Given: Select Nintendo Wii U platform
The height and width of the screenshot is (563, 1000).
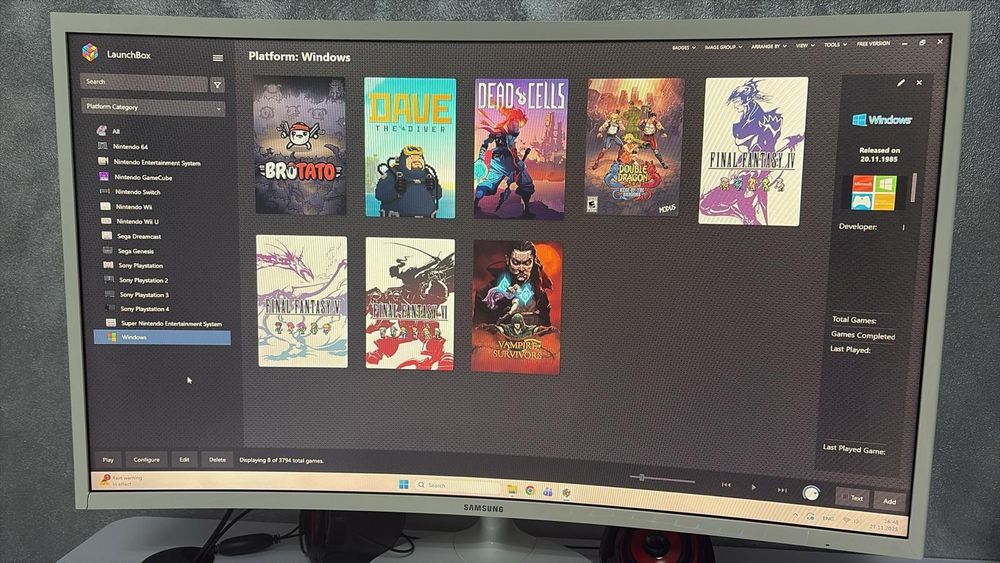Looking at the screenshot, I should [x=137, y=221].
